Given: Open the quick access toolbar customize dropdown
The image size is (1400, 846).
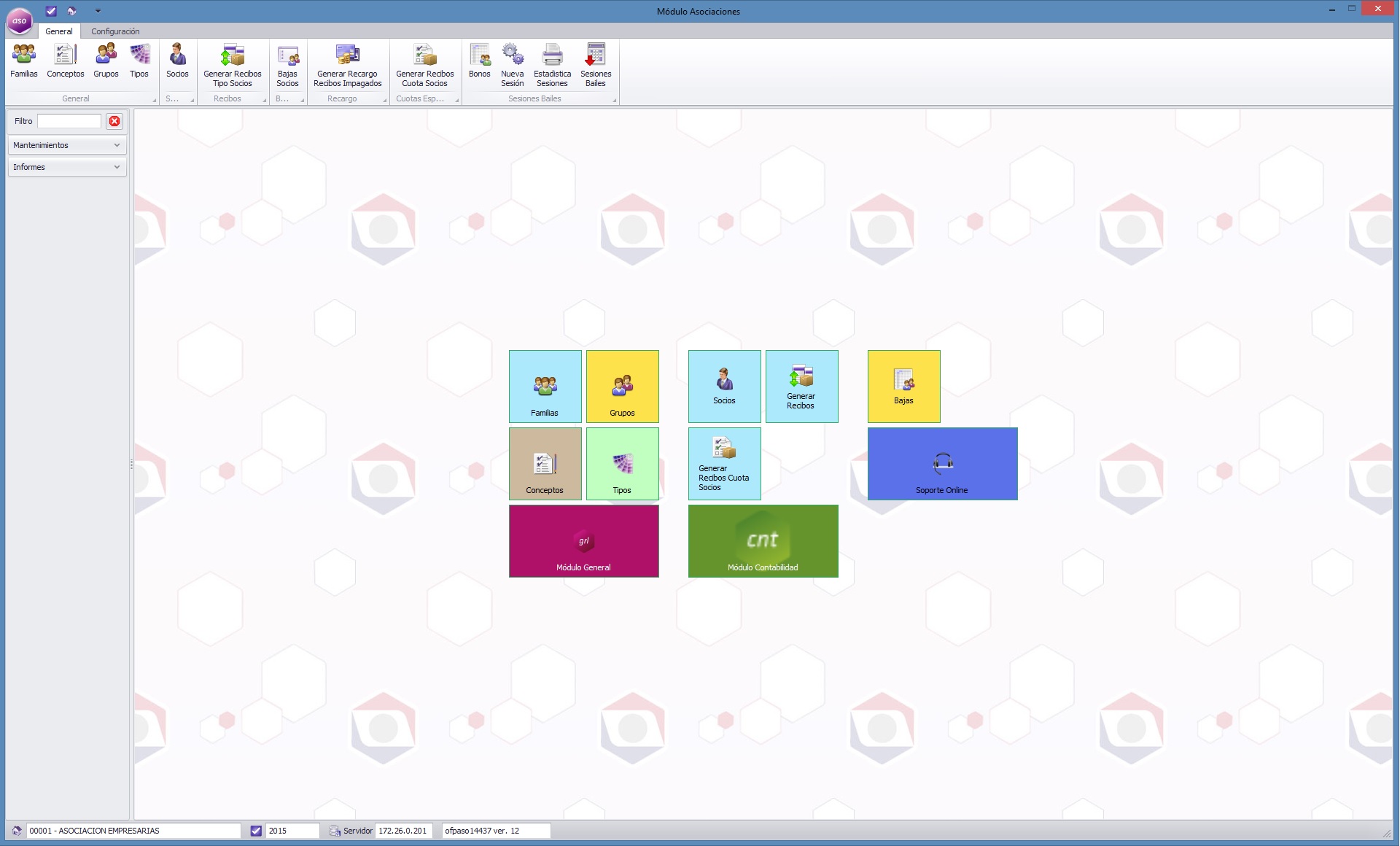Looking at the screenshot, I should [98, 11].
